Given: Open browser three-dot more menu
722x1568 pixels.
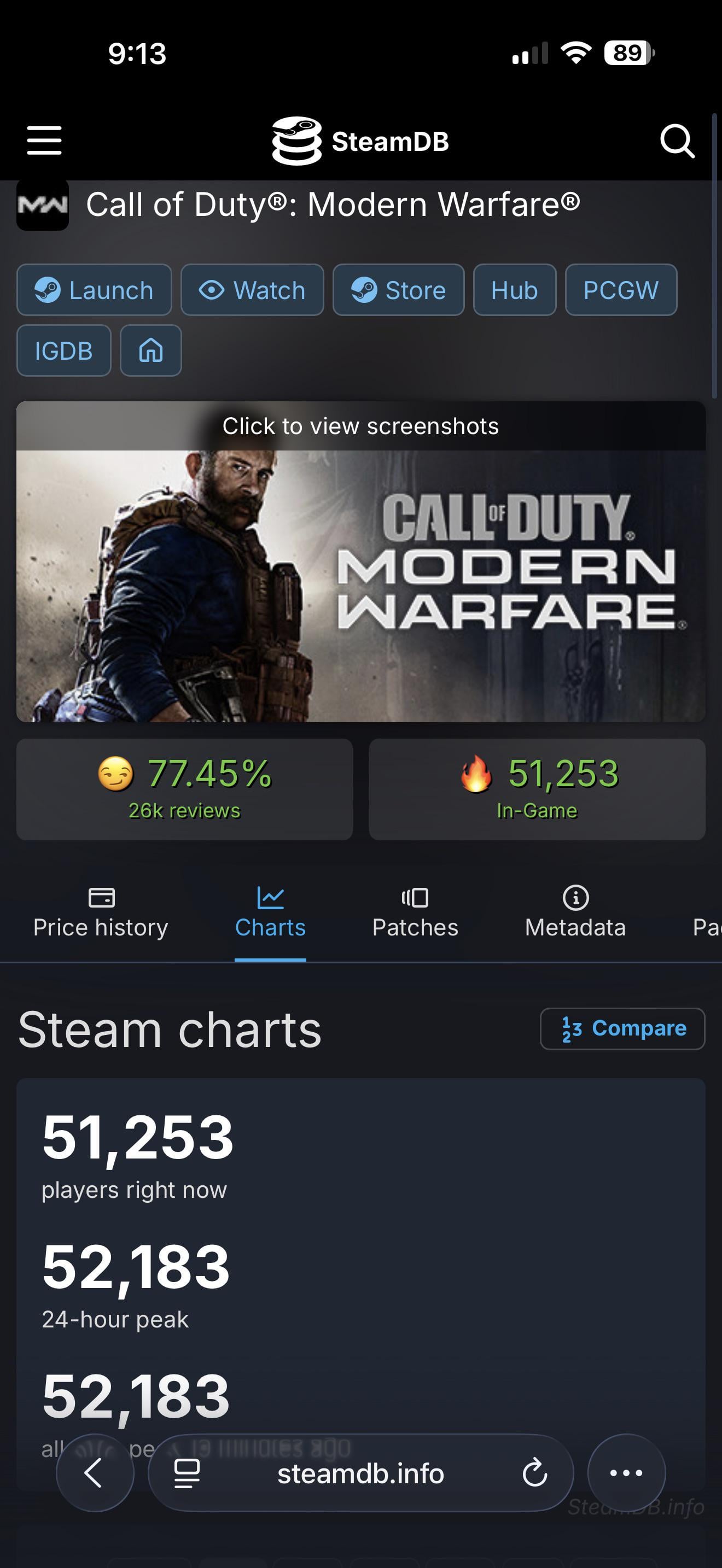Looking at the screenshot, I should pos(626,1473).
